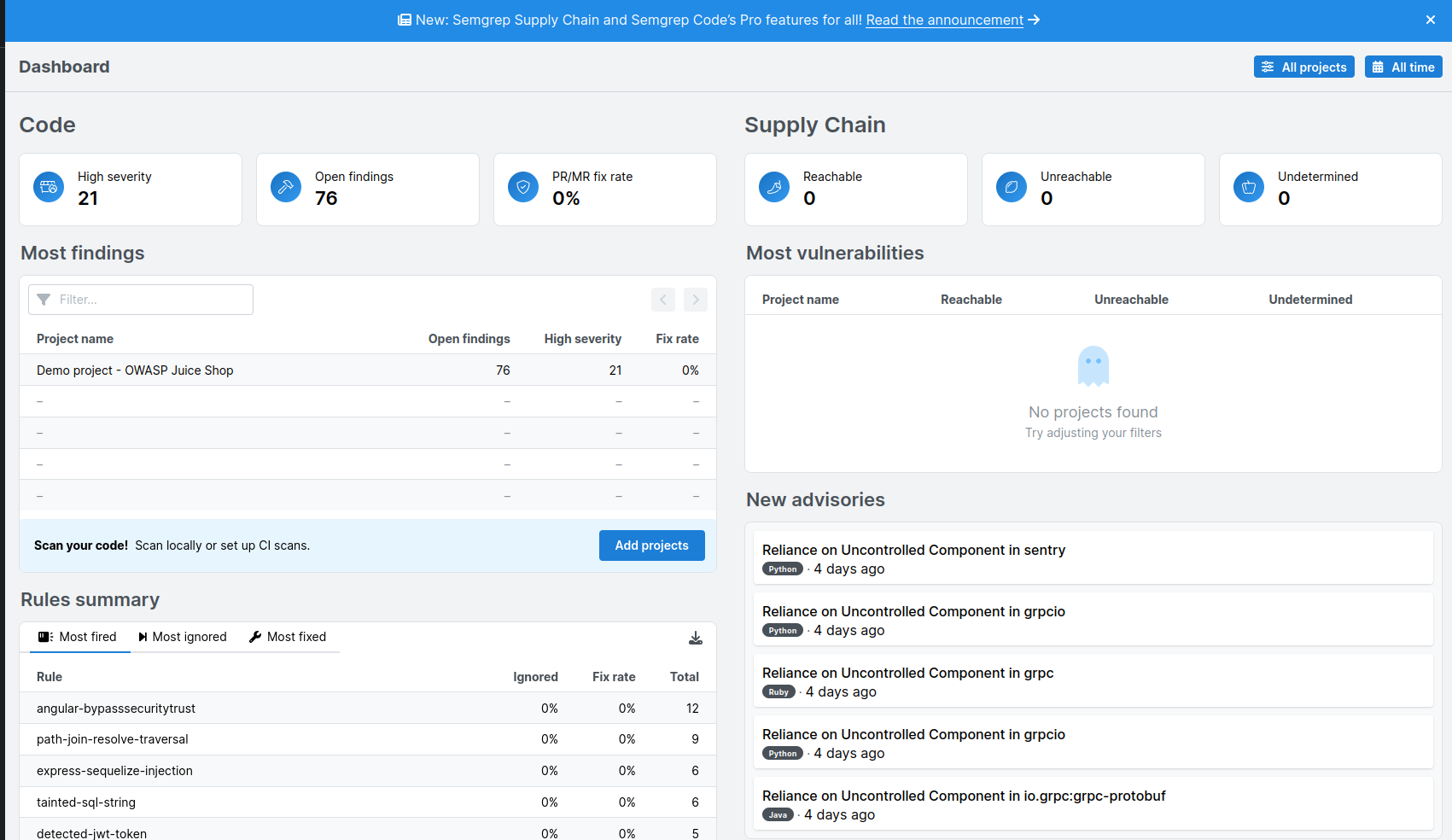Click the newspaper icon in announcement banner
The width and height of the screenshot is (1452, 840).
(405, 20)
